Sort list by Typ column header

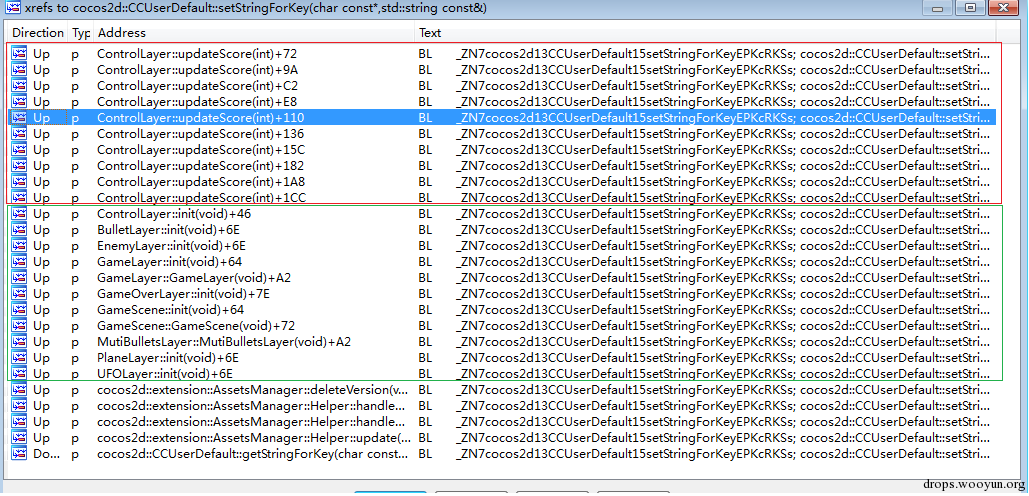click(x=81, y=33)
